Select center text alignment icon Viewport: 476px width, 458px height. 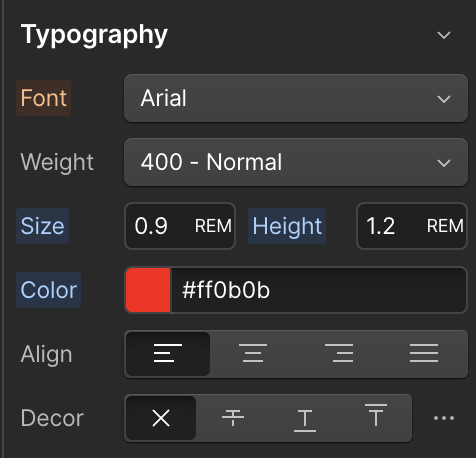pyautogui.click(x=253, y=353)
